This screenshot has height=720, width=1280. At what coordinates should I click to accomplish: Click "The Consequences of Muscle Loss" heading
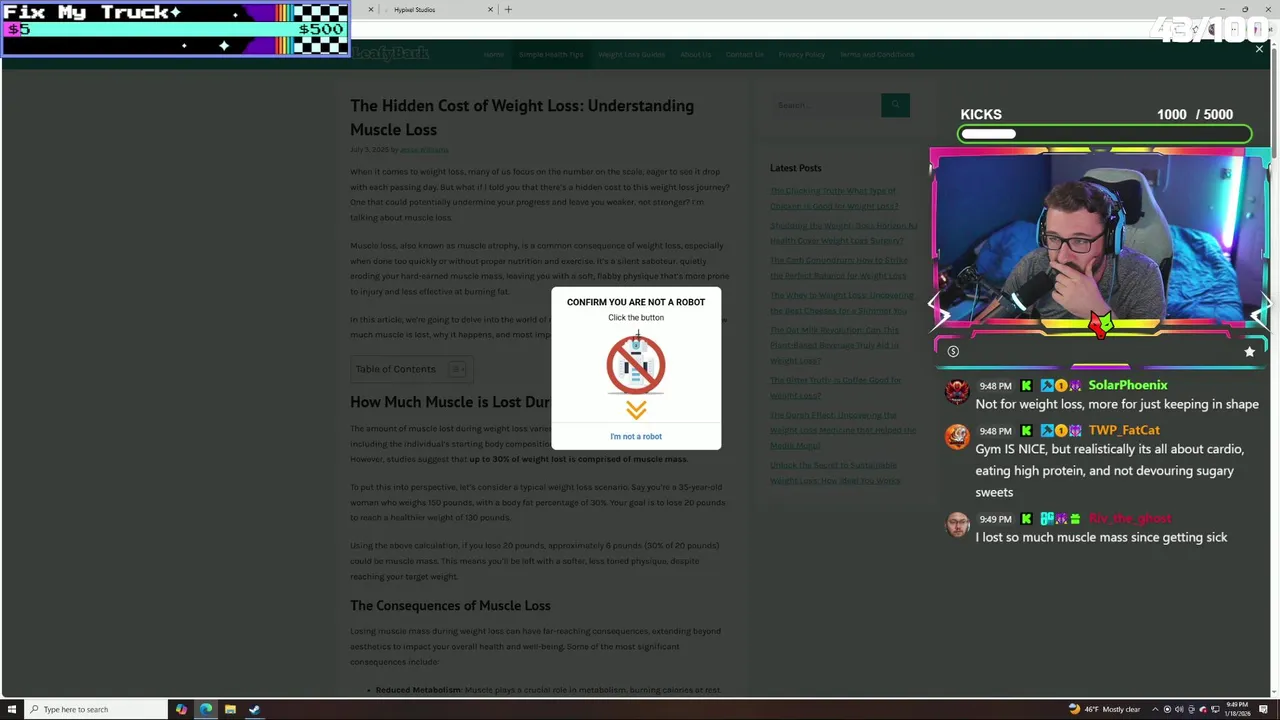click(x=450, y=606)
